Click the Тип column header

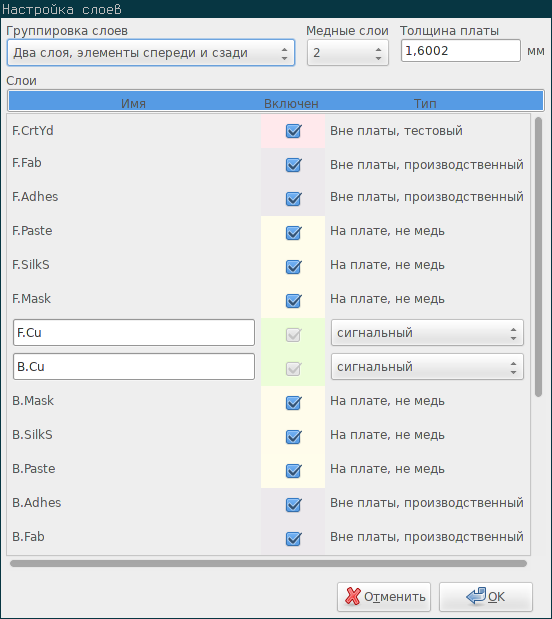click(425, 103)
